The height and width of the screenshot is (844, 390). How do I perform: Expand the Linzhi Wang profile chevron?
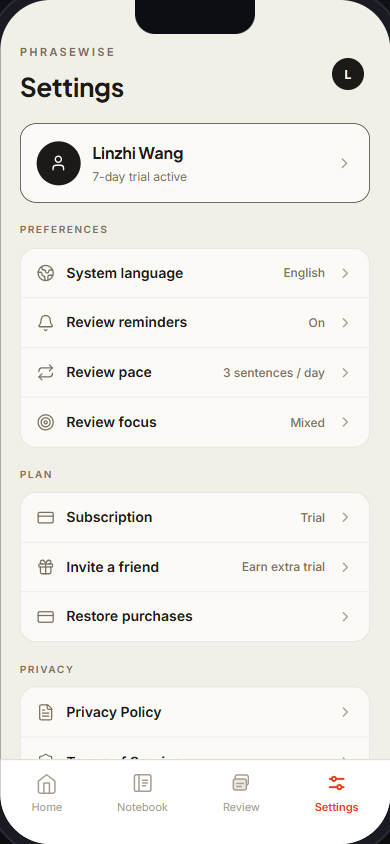[345, 163]
